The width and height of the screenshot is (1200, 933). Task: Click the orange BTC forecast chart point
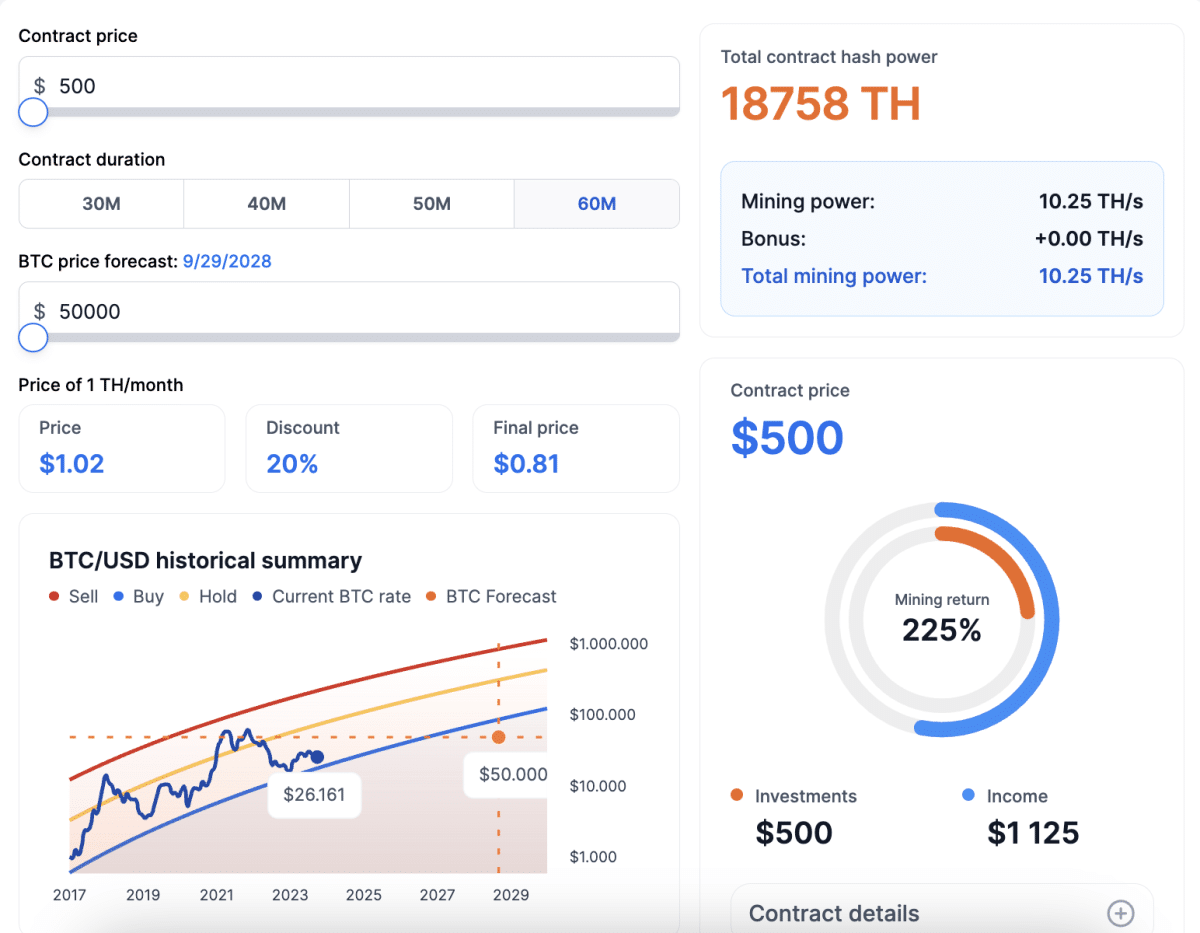click(x=499, y=737)
